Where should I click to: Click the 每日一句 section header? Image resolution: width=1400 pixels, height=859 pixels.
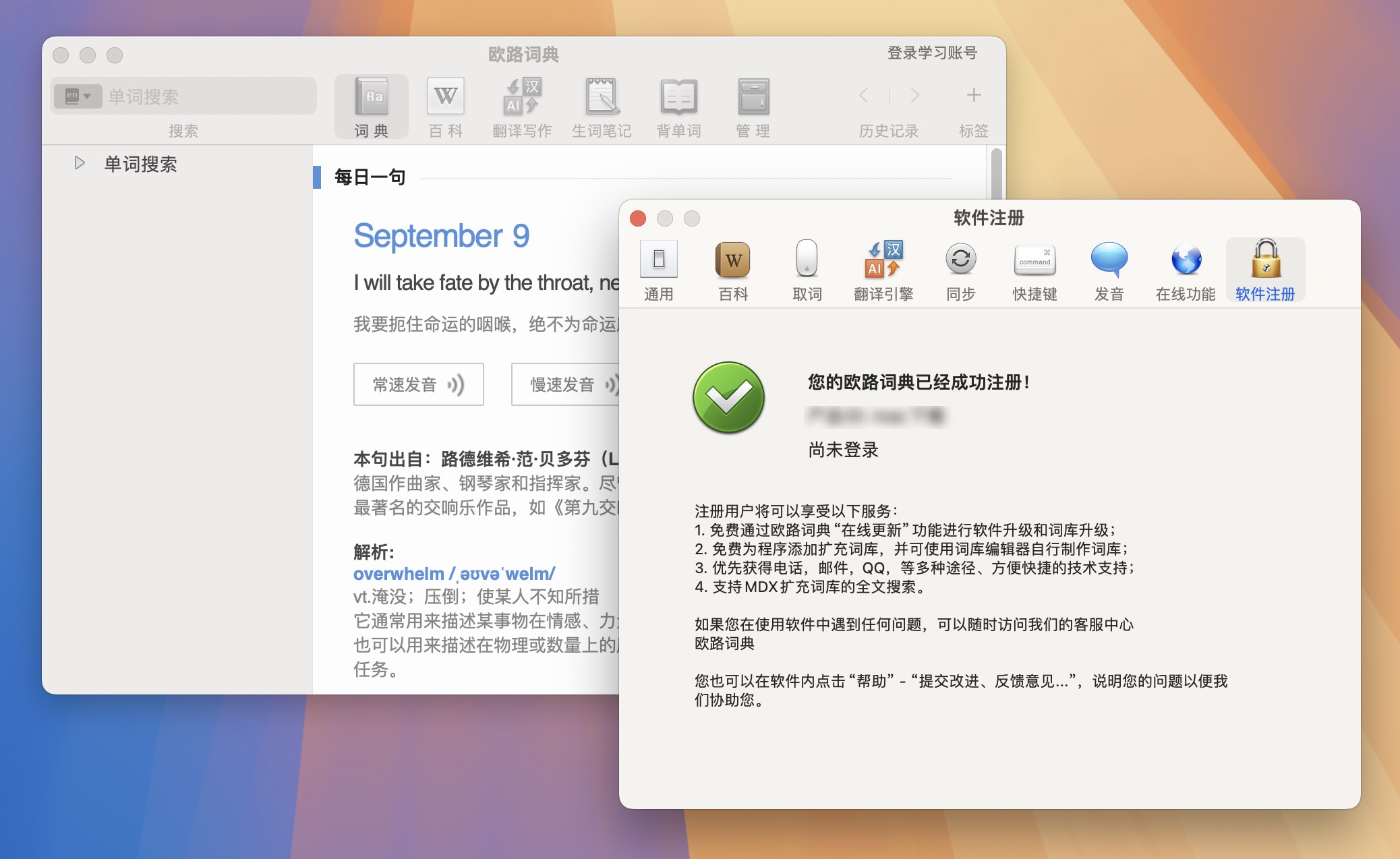click(x=370, y=177)
